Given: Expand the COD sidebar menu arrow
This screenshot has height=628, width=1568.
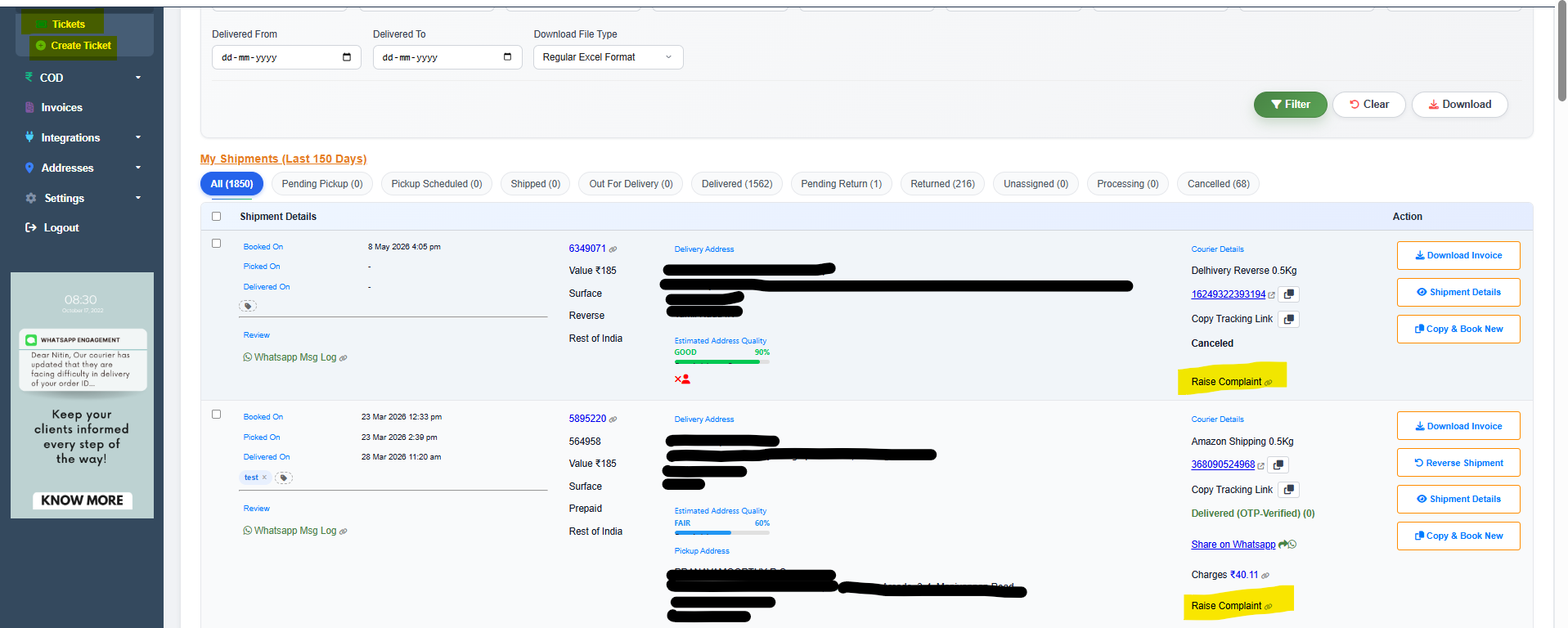Looking at the screenshot, I should (138, 78).
